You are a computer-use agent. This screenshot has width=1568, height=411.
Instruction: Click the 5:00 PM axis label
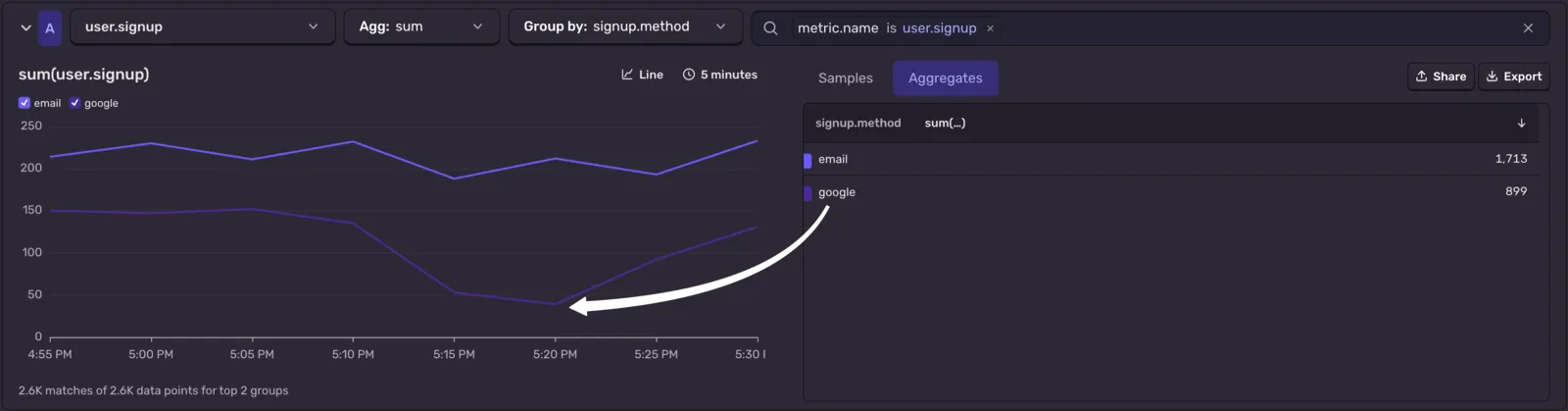click(x=151, y=354)
